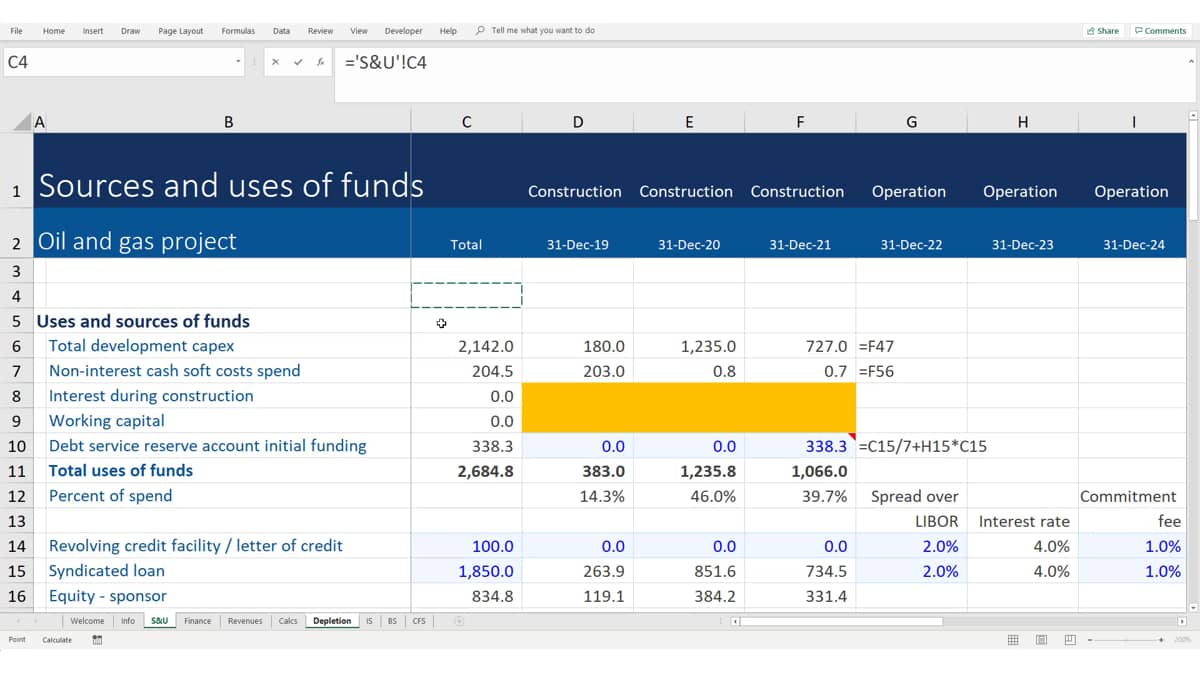Click the macro recording icon in status bar

pos(97,640)
